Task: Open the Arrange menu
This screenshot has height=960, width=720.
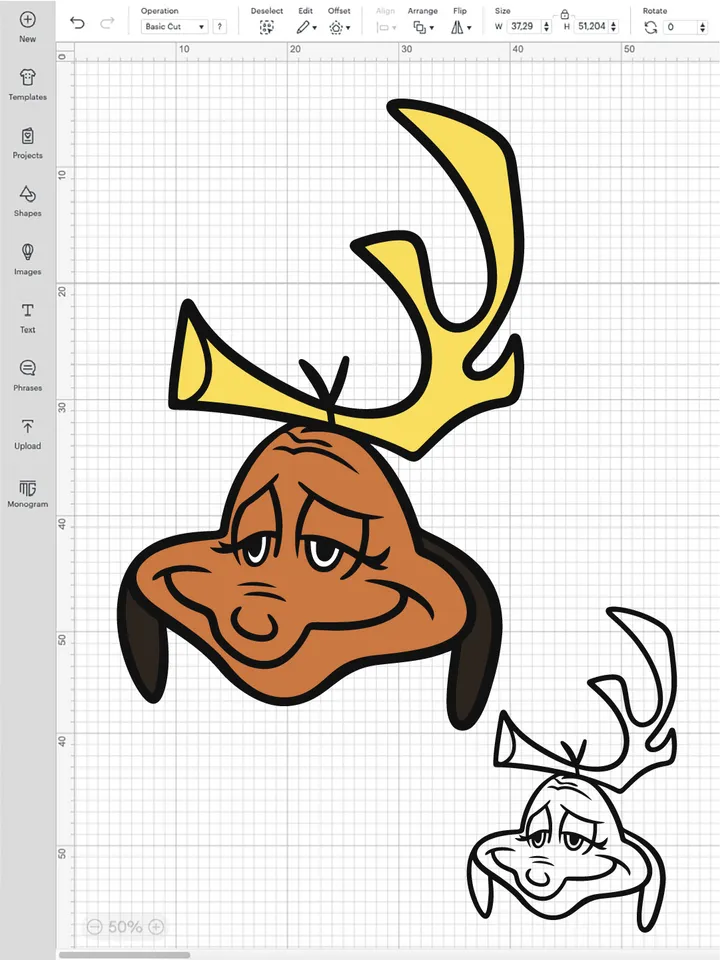Action: coord(423,28)
